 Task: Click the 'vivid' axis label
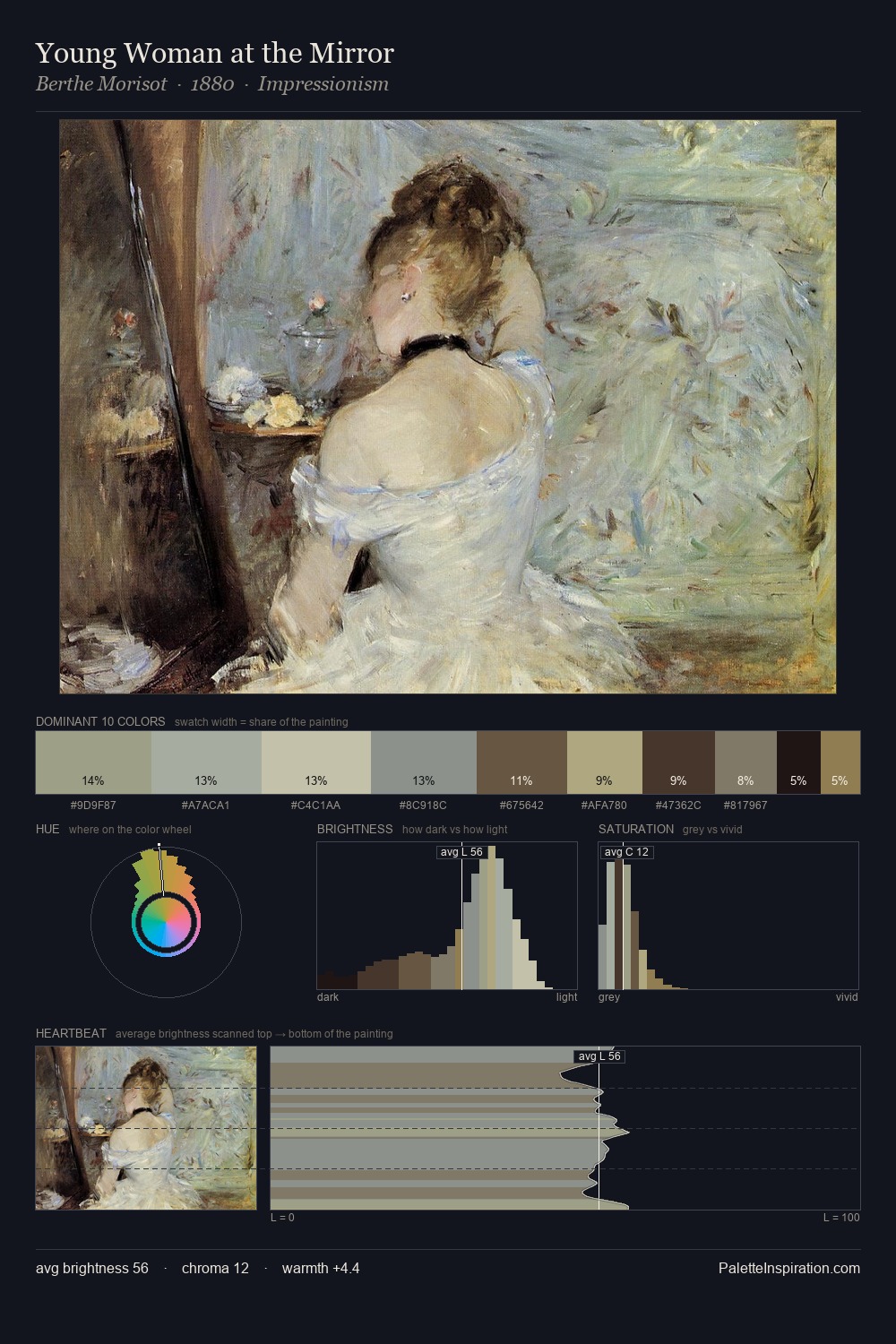pos(847,997)
